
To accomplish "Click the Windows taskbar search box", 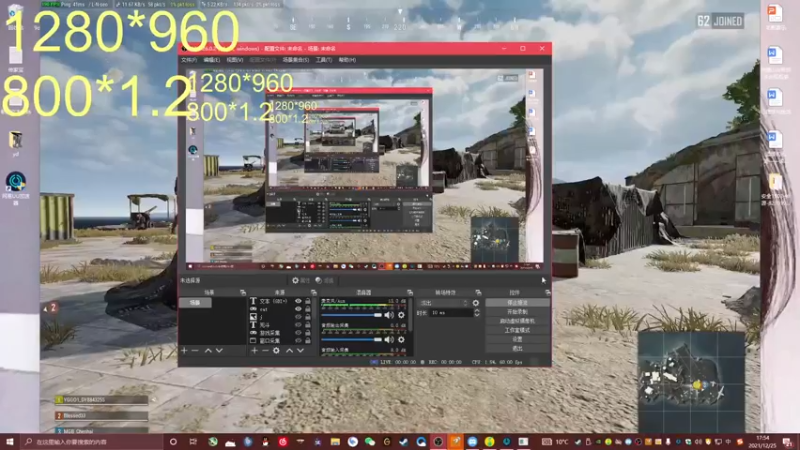I will [x=92, y=442].
